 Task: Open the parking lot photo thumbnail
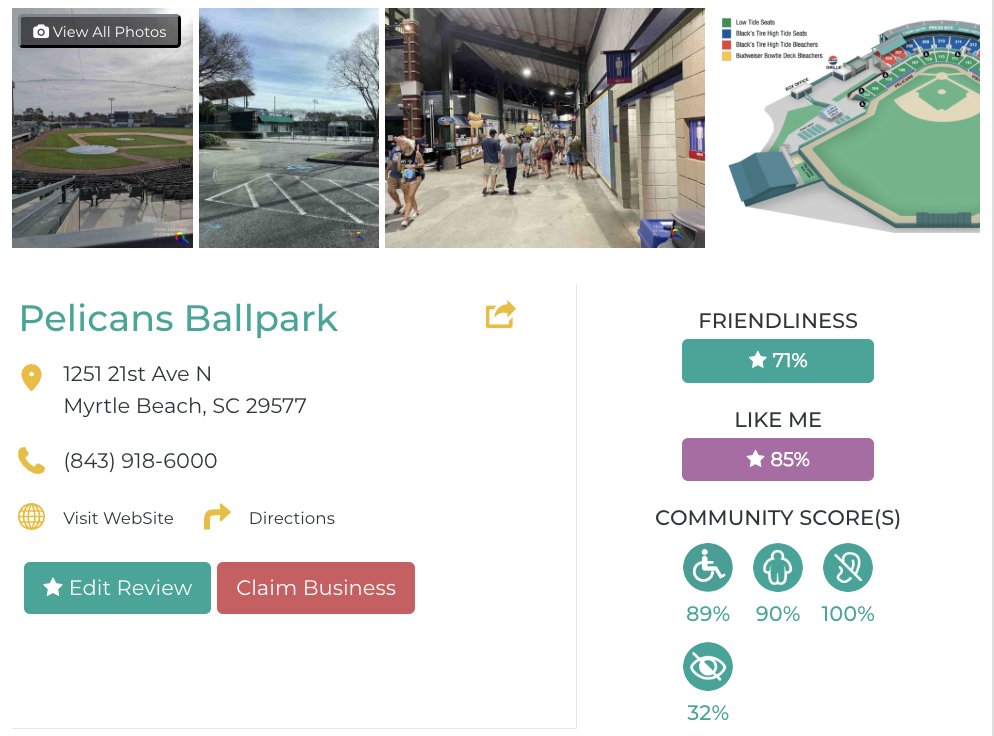pyautogui.click(x=289, y=128)
